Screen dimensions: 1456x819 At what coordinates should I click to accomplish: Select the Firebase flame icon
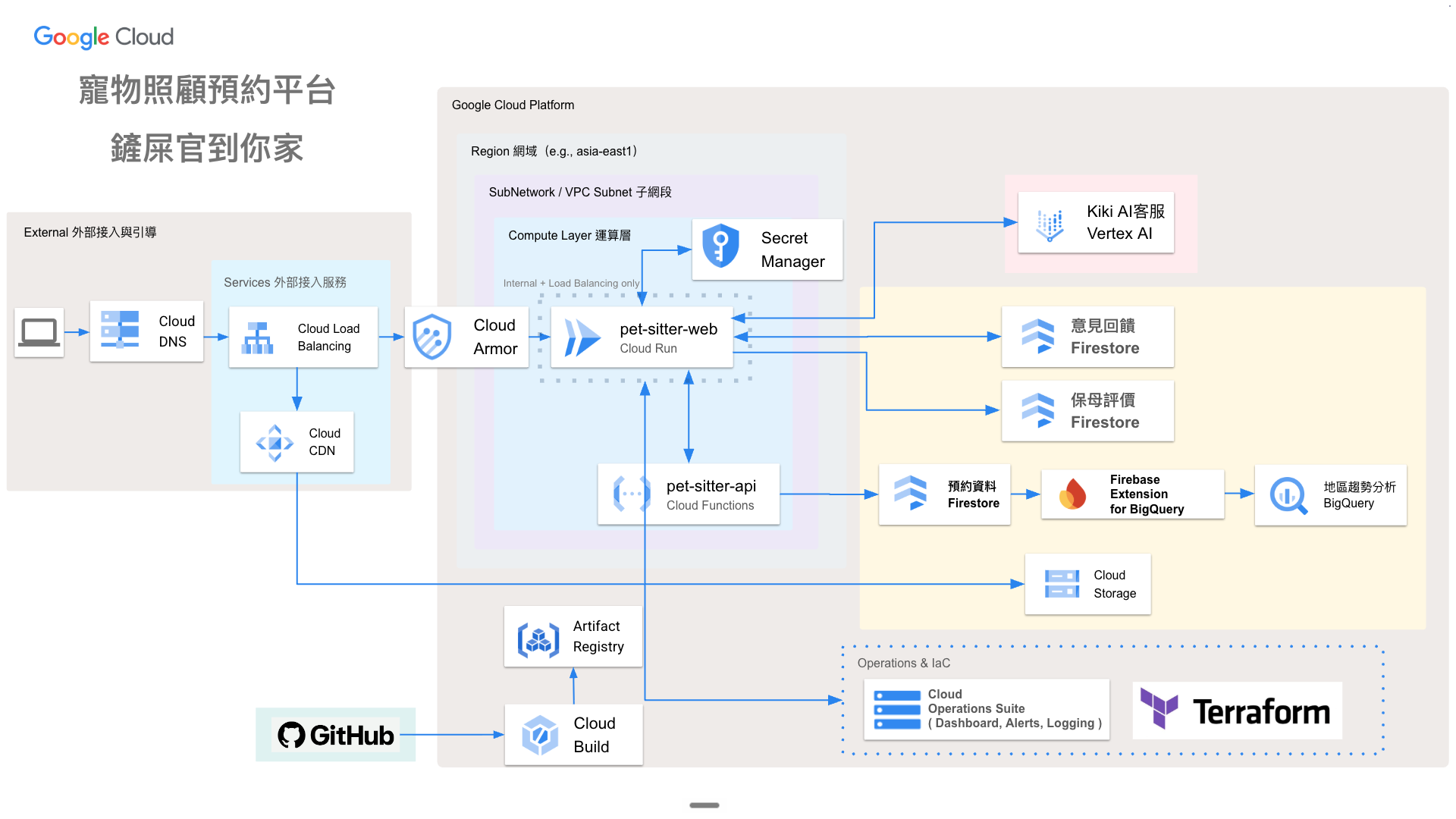pyautogui.click(x=1072, y=494)
